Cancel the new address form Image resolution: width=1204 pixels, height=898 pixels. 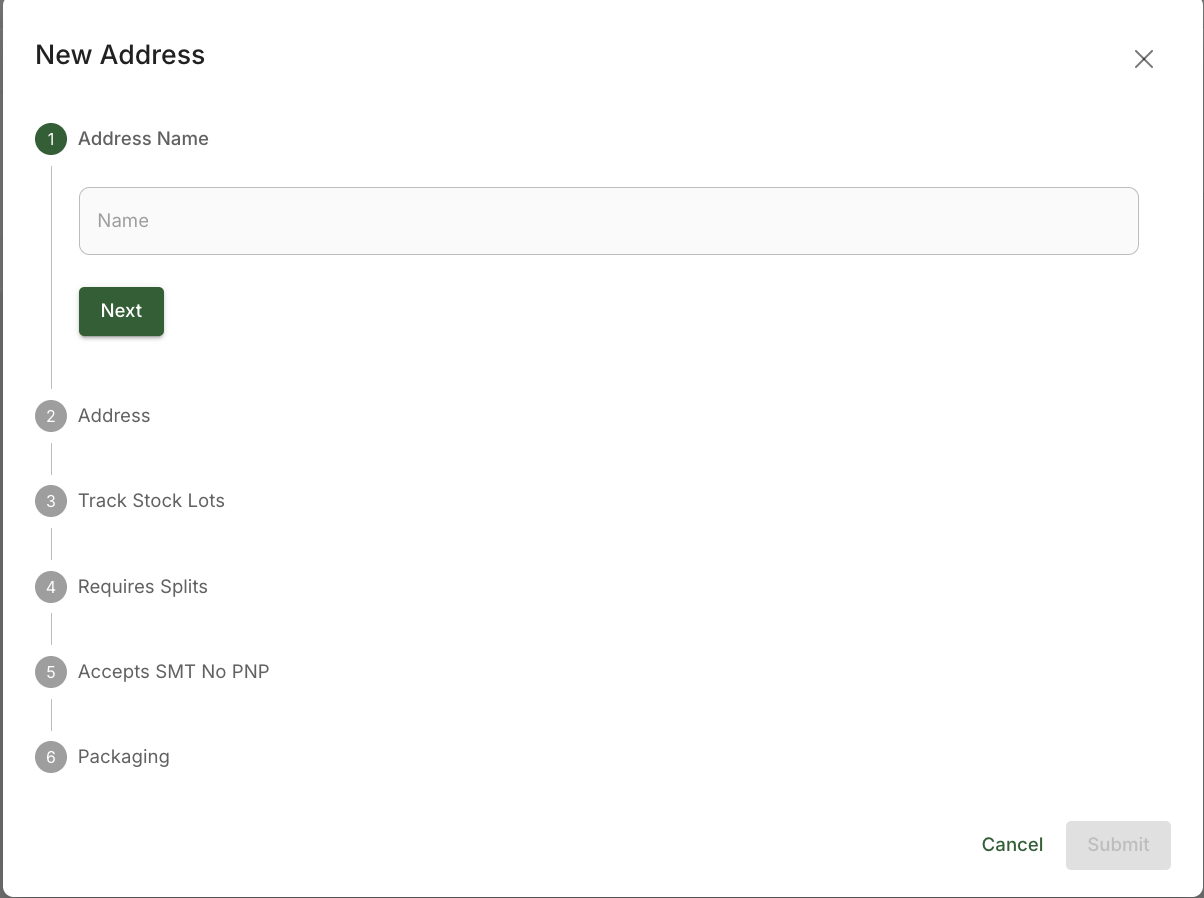coord(1012,845)
